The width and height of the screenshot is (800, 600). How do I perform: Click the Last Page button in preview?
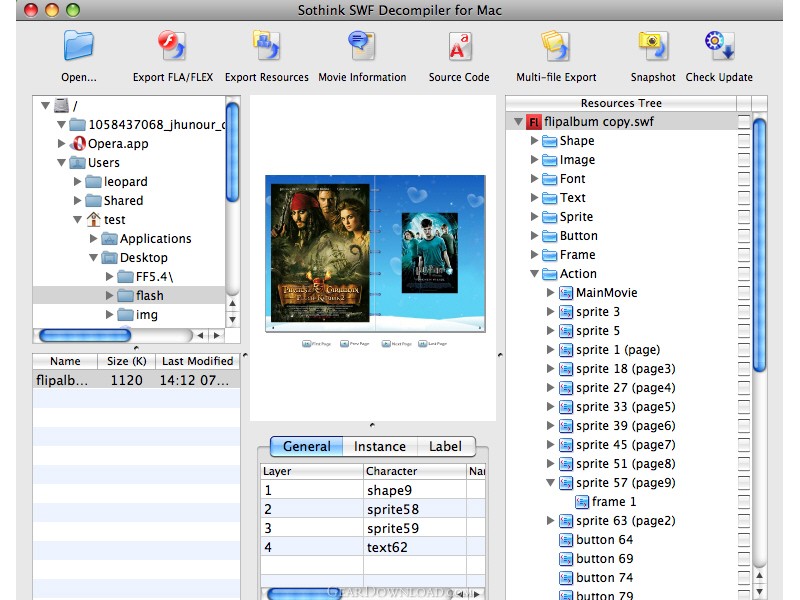click(433, 344)
